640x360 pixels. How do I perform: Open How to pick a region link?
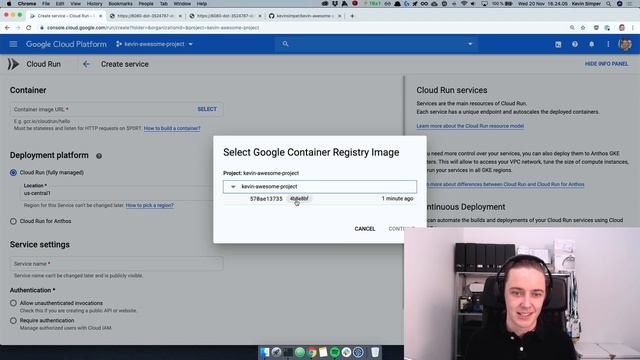pos(150,205)
